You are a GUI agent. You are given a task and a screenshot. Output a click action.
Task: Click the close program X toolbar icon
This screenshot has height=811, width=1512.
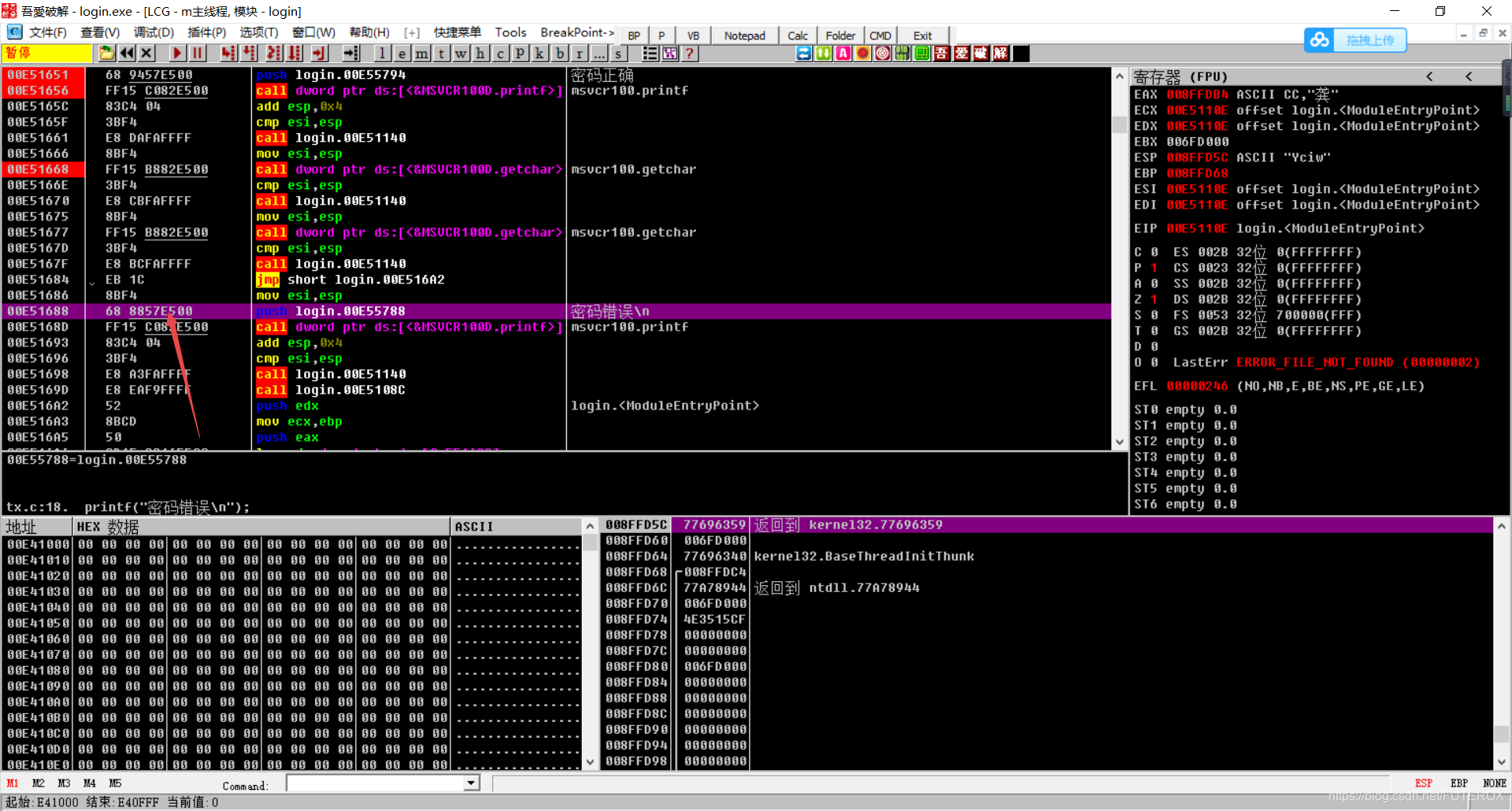tap(146, 53)
